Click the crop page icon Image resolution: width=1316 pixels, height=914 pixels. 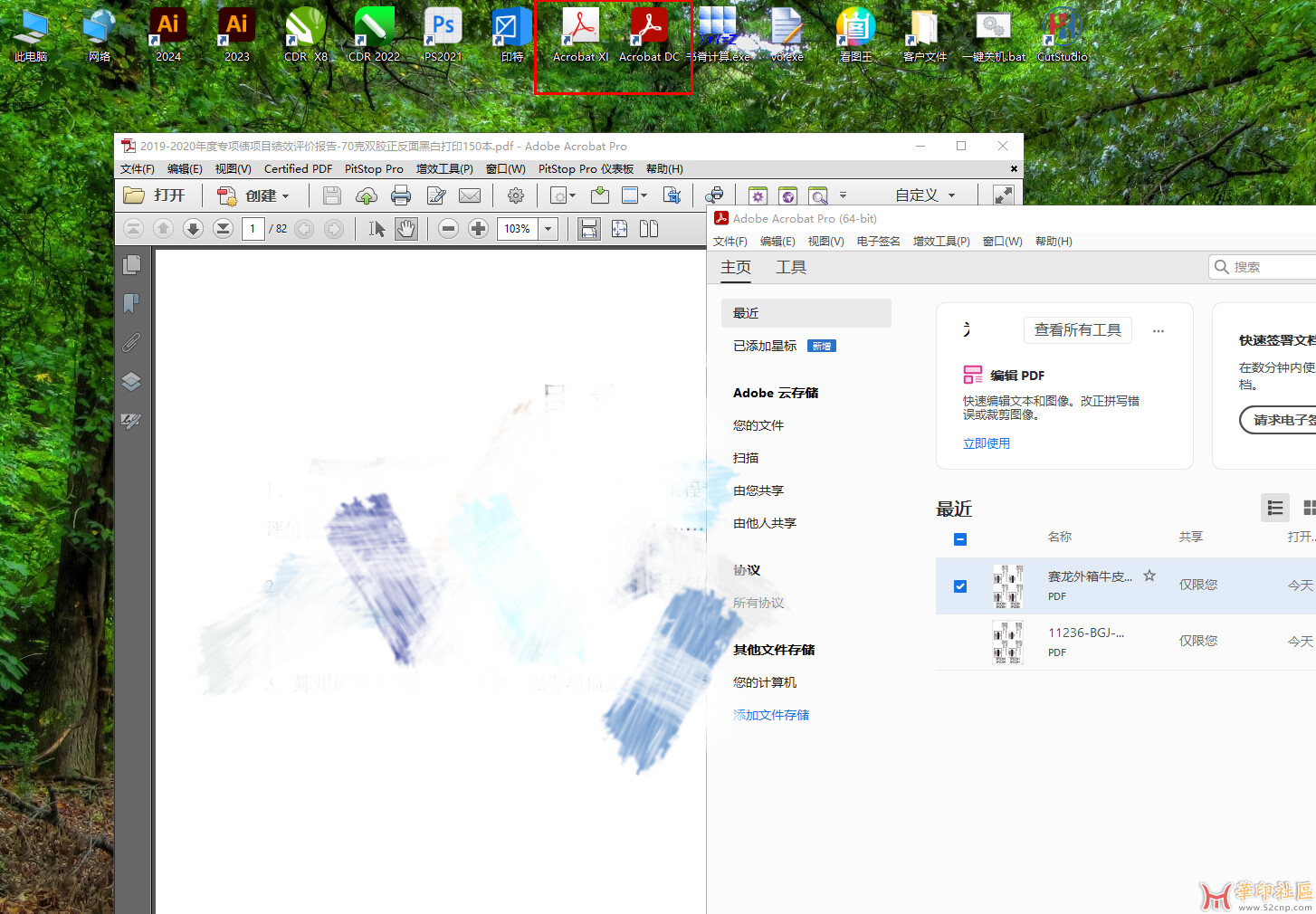tap(672, 195)
